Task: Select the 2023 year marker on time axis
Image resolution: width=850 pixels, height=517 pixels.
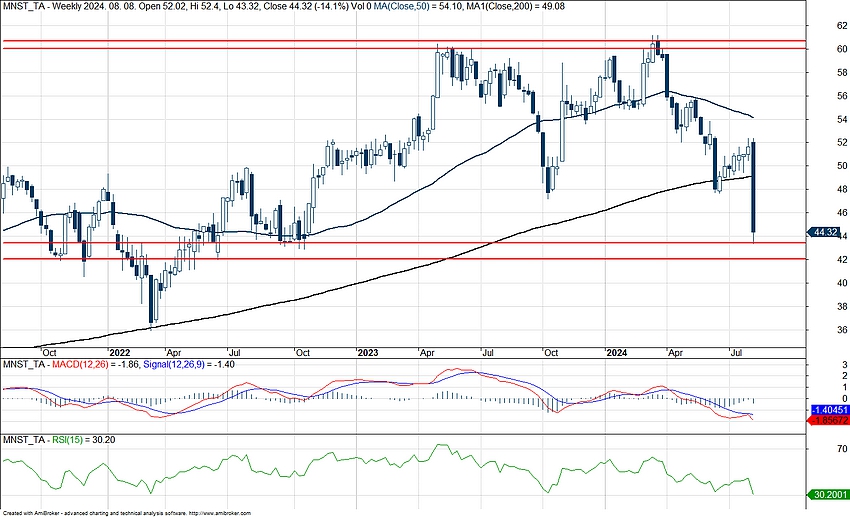Action: (x=367, y=353)
